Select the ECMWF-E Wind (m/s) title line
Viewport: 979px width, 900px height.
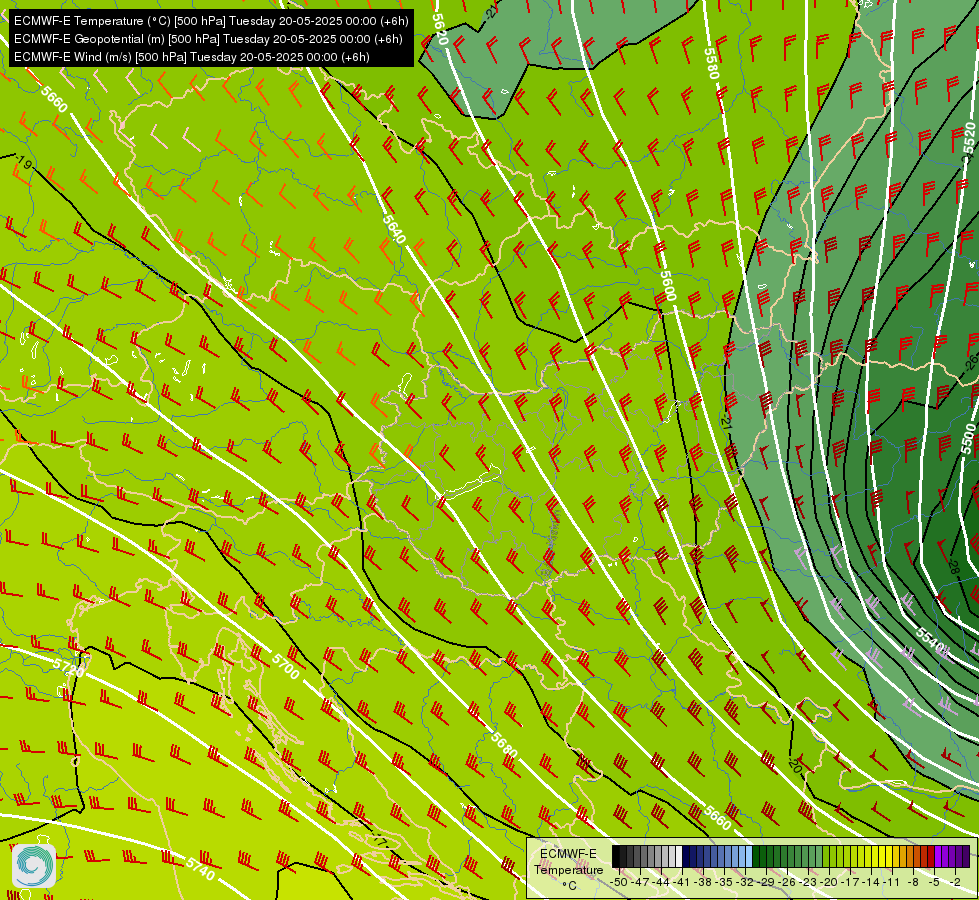[192, 57]
